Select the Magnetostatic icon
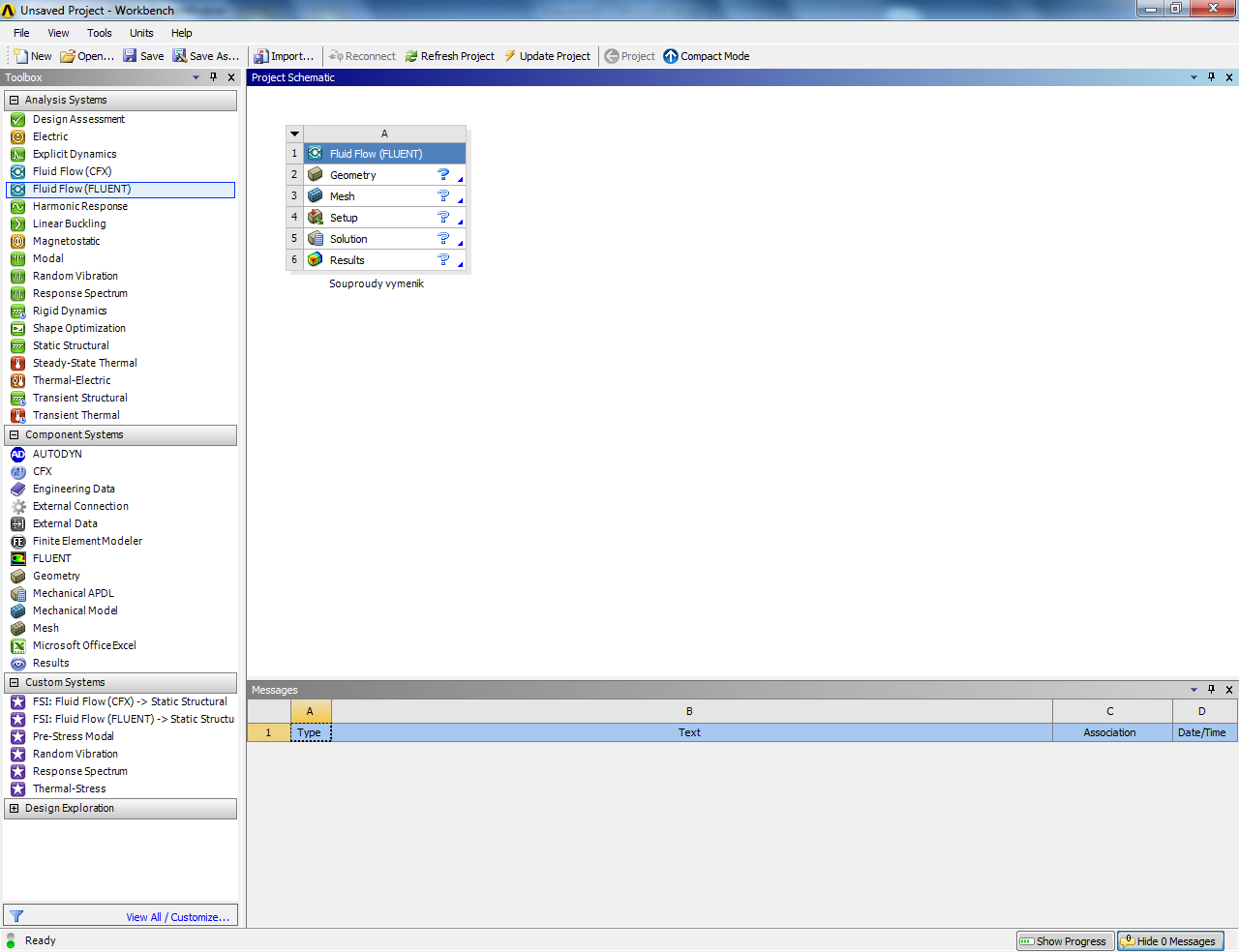Screen dimensions: 1239x952 (17, 241)
